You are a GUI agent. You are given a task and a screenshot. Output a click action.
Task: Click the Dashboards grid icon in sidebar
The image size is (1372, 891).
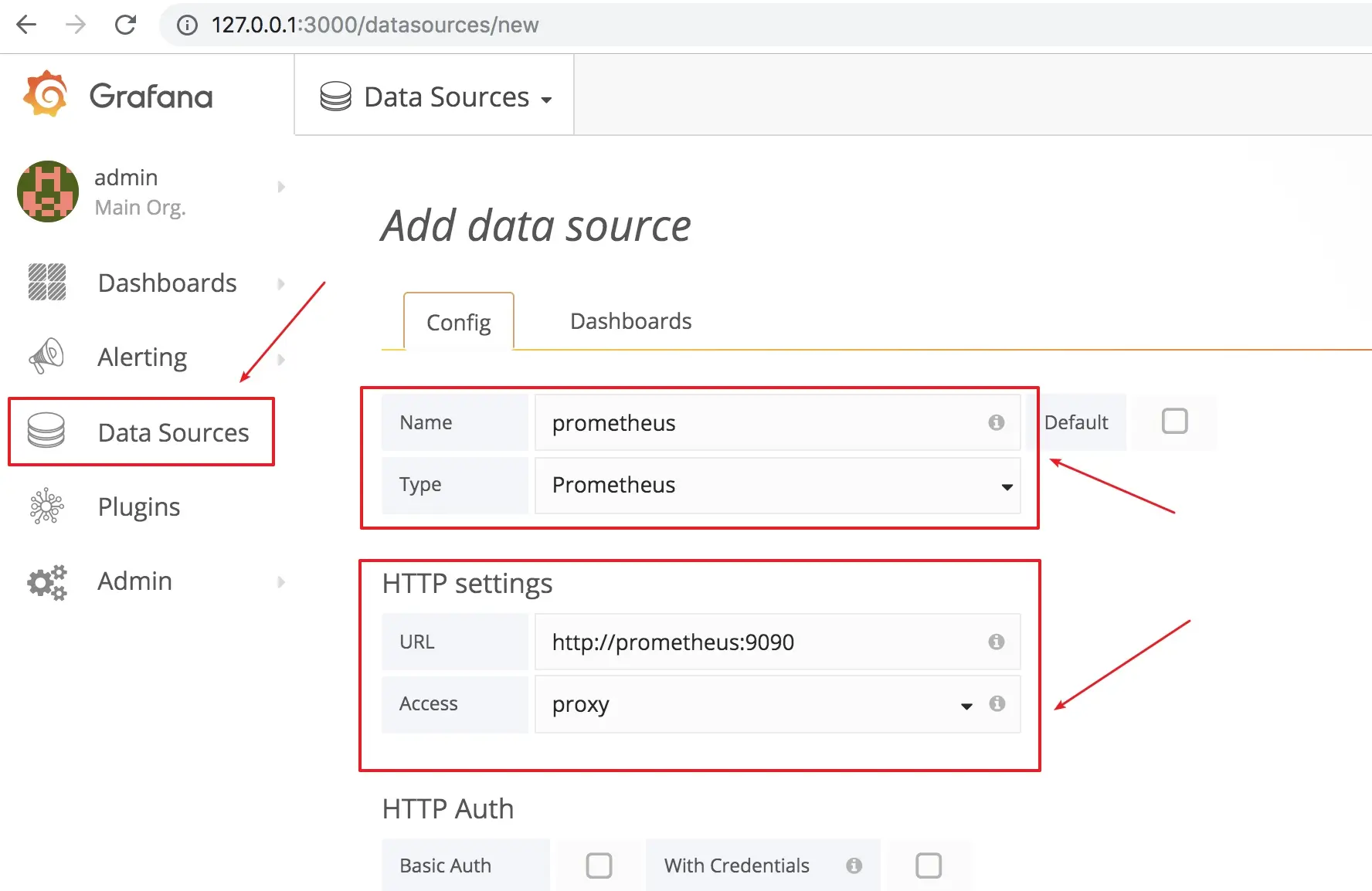47,282
